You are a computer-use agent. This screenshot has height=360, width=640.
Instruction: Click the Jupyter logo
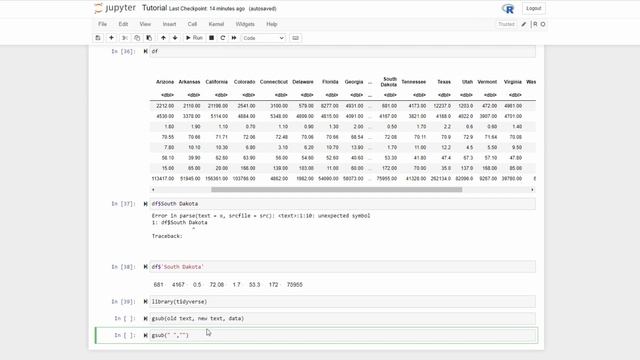pyautogui.click(x=116, y=8)
